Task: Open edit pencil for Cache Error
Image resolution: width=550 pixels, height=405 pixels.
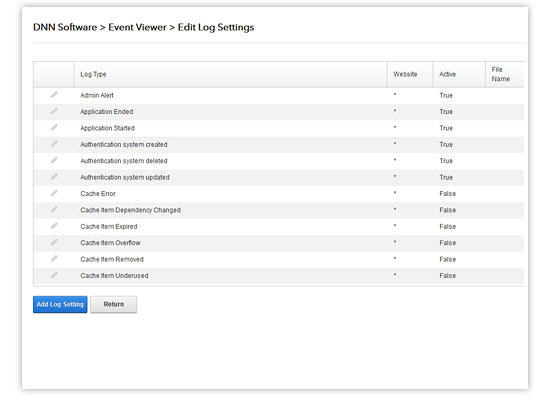Action: coord(54,193)
